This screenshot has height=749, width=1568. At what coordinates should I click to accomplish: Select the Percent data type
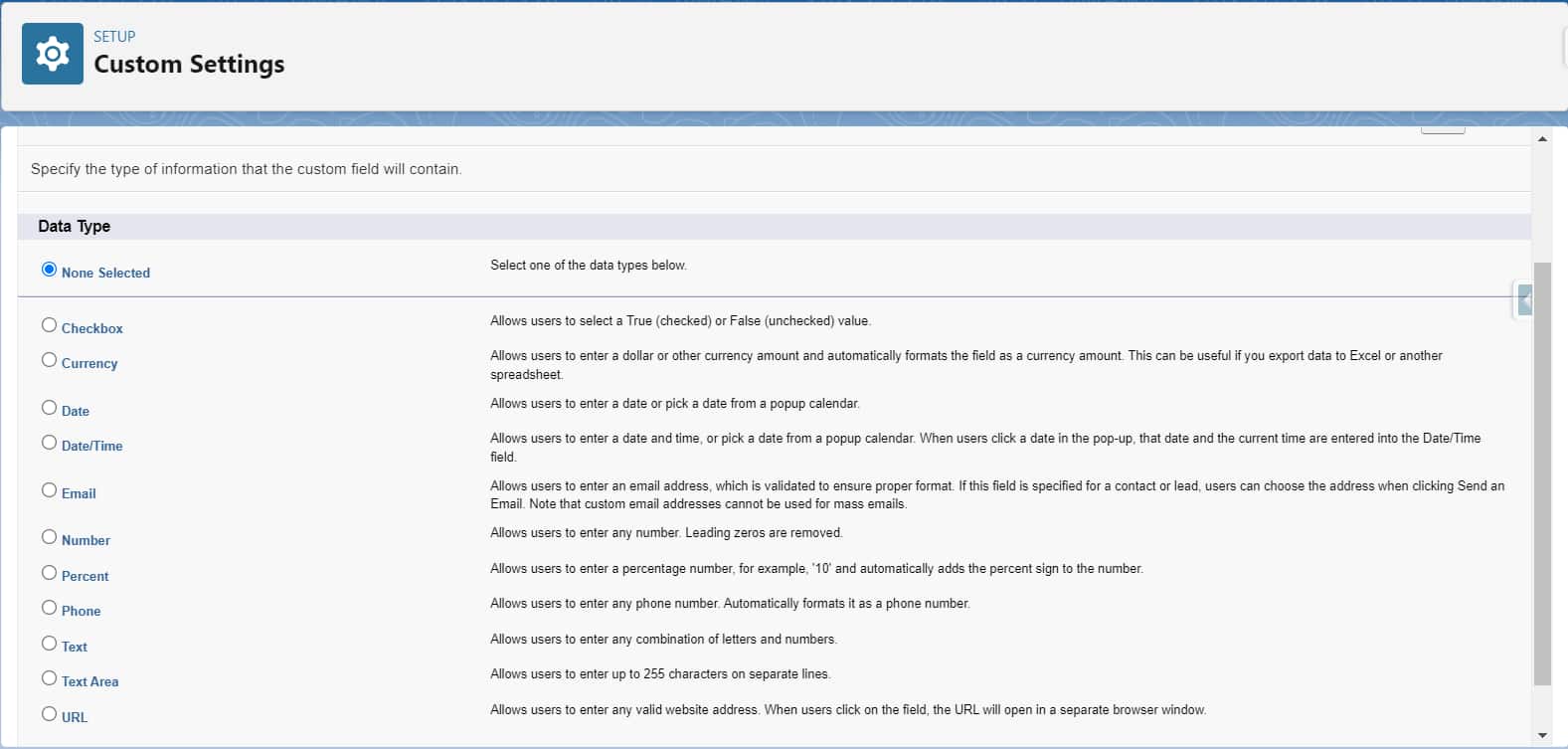pos(49,573)
